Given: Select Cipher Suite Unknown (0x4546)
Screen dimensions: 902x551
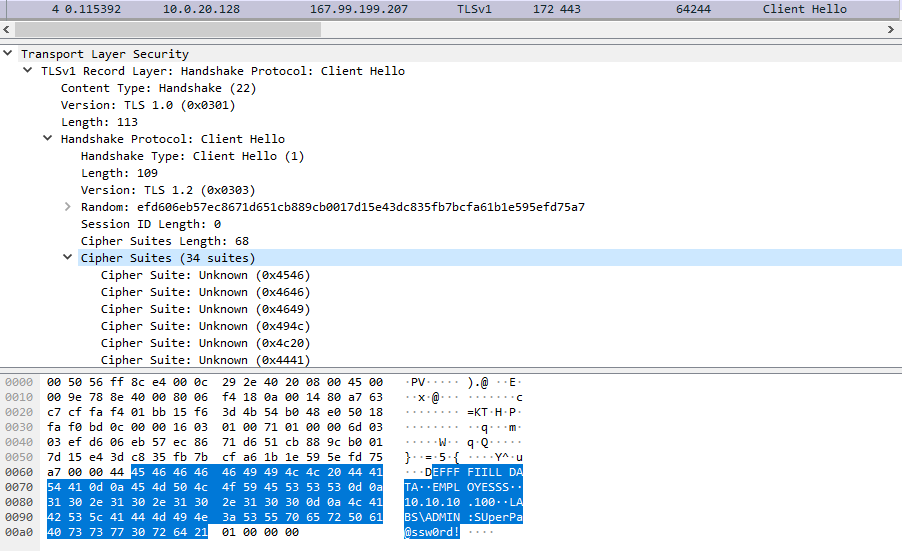Looking at the screenshot, I should [205, 275].
